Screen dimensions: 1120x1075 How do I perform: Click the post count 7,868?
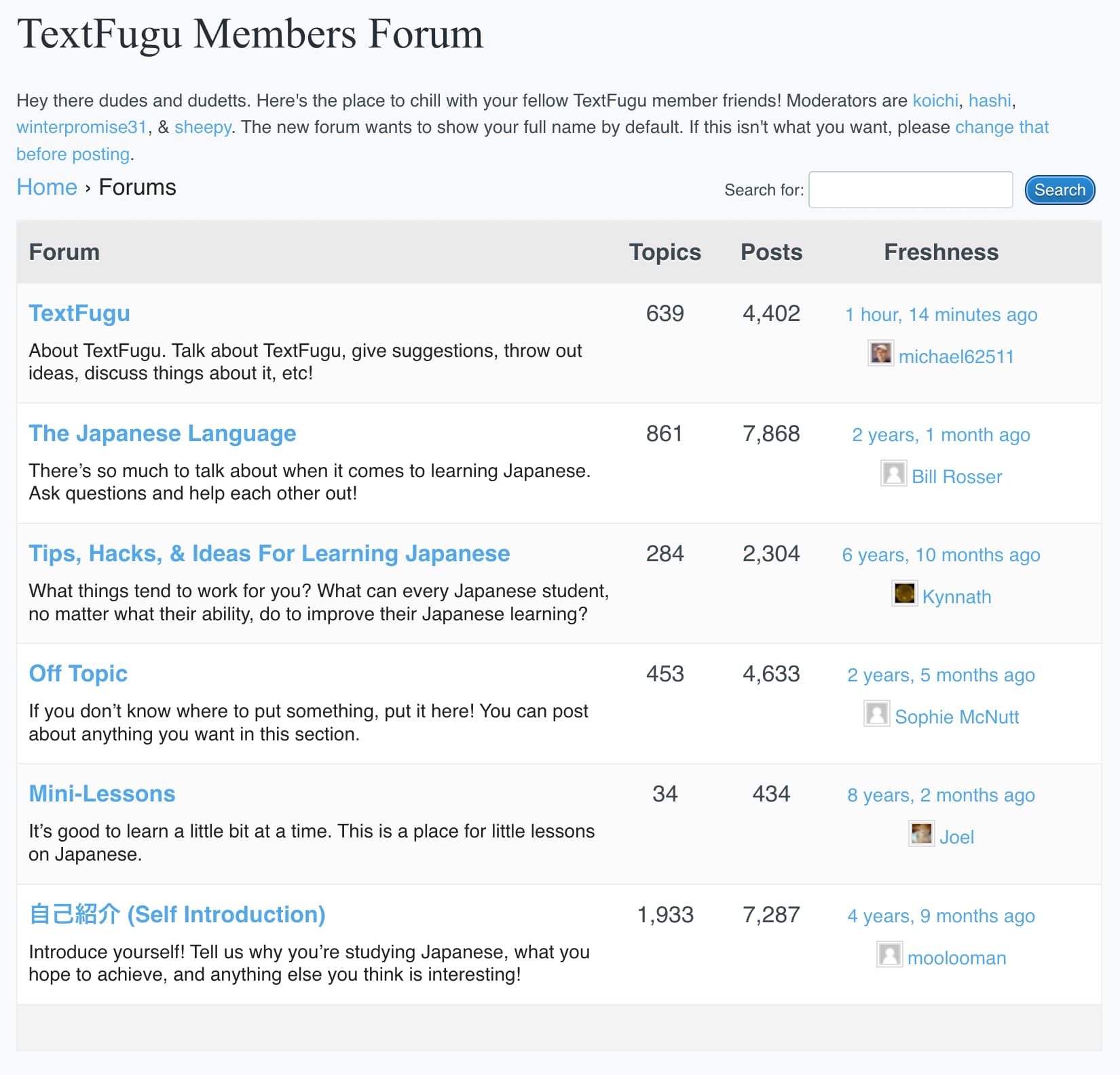771,434
